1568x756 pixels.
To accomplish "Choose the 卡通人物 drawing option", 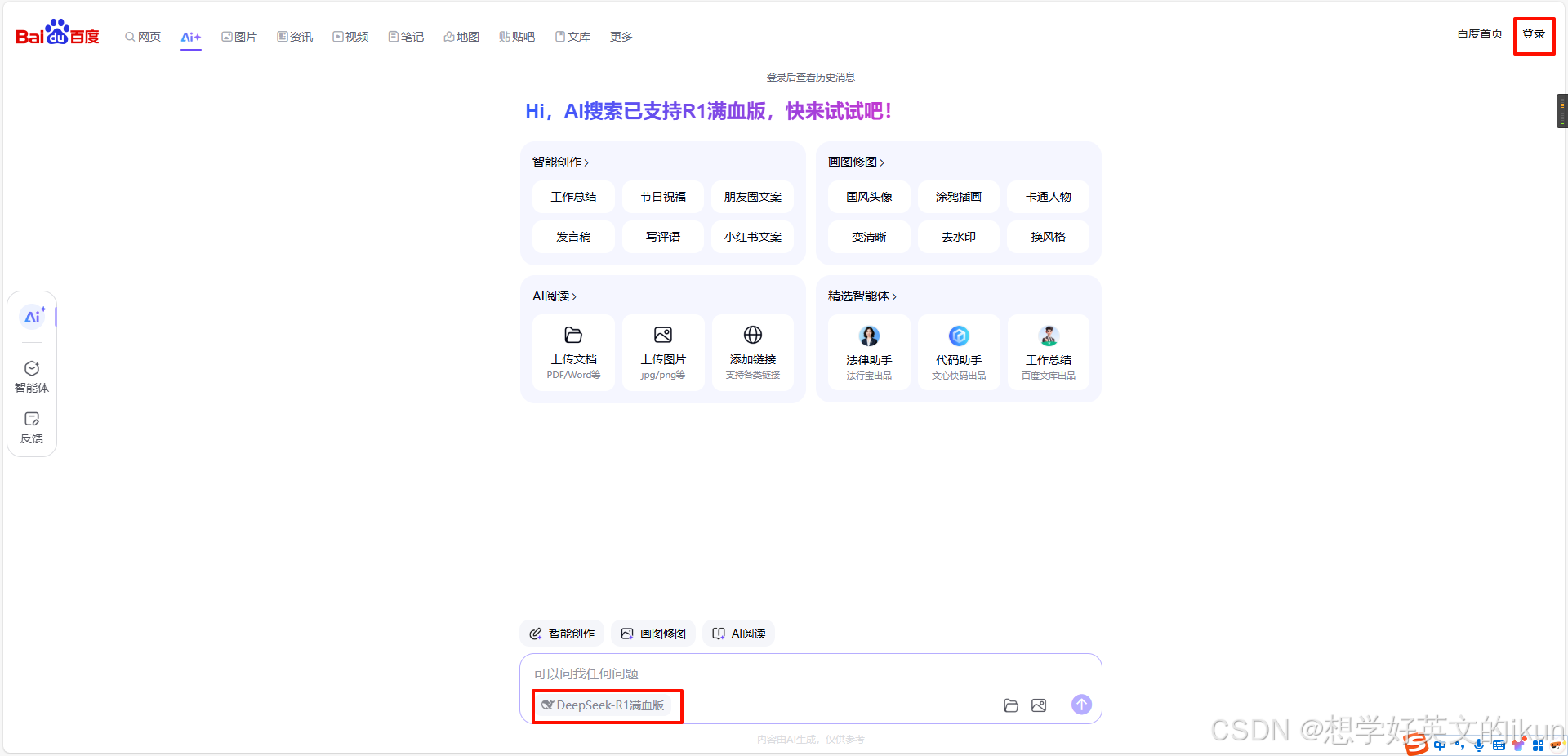I will (x=1049, y=197).
